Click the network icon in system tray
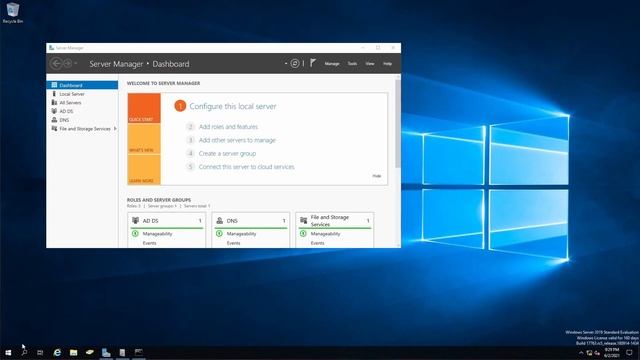640x360 pixels. [x=589, y=353]
